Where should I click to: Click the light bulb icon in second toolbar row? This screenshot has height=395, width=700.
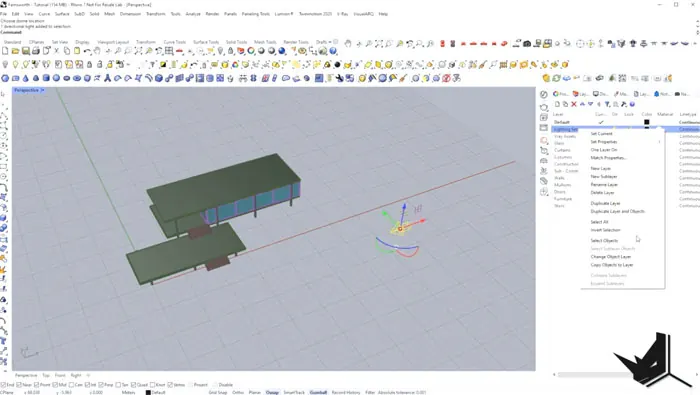16,65
